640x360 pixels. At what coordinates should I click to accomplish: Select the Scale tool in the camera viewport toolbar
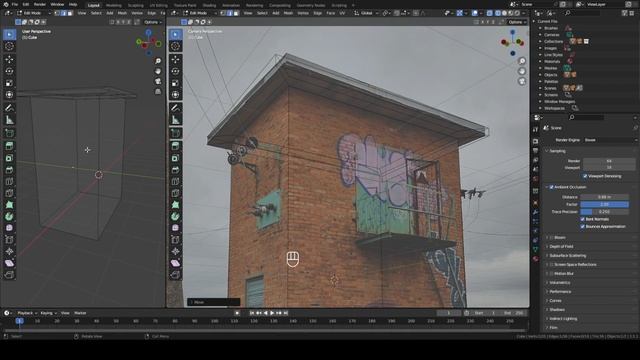[176, 83]
